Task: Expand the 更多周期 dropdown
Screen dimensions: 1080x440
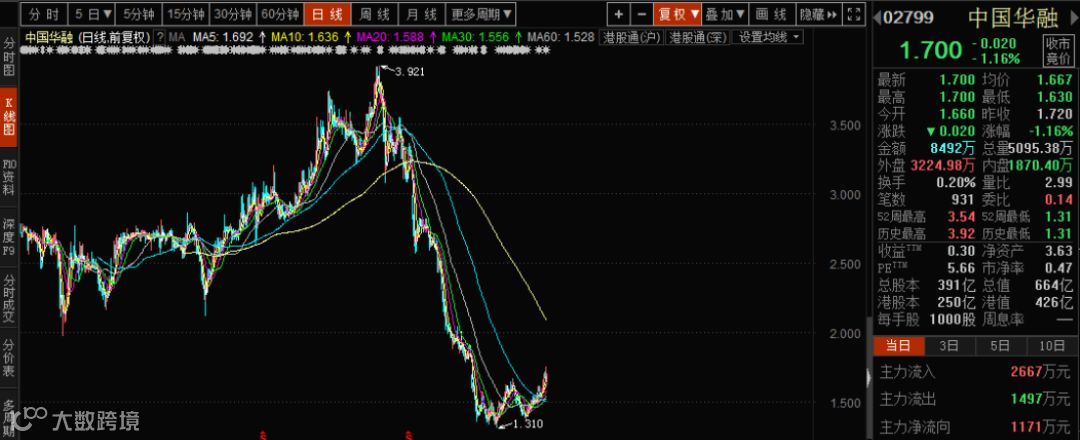Action: click(x=481, y=14)
